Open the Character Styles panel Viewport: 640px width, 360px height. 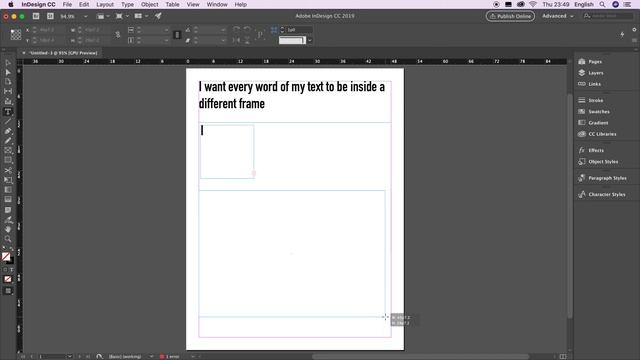coord(602,195)
